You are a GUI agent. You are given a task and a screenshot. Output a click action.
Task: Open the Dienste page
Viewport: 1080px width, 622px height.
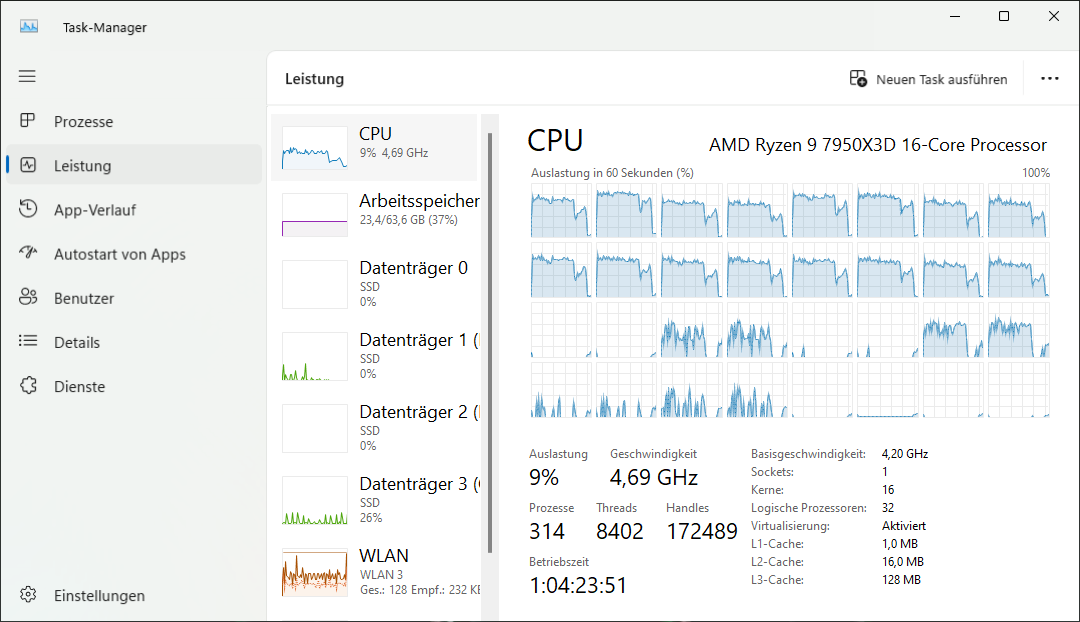tap(134, 386)
